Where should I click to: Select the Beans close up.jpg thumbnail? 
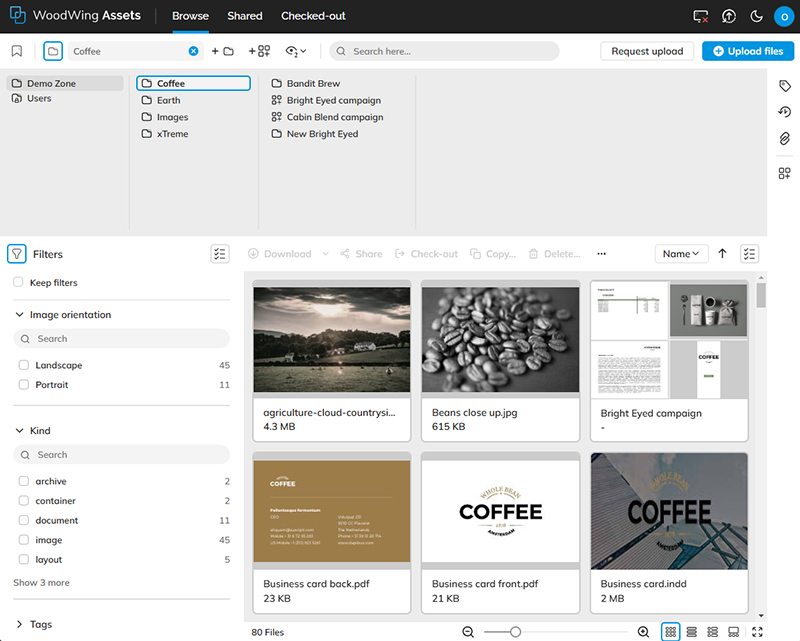coord(501,339)
